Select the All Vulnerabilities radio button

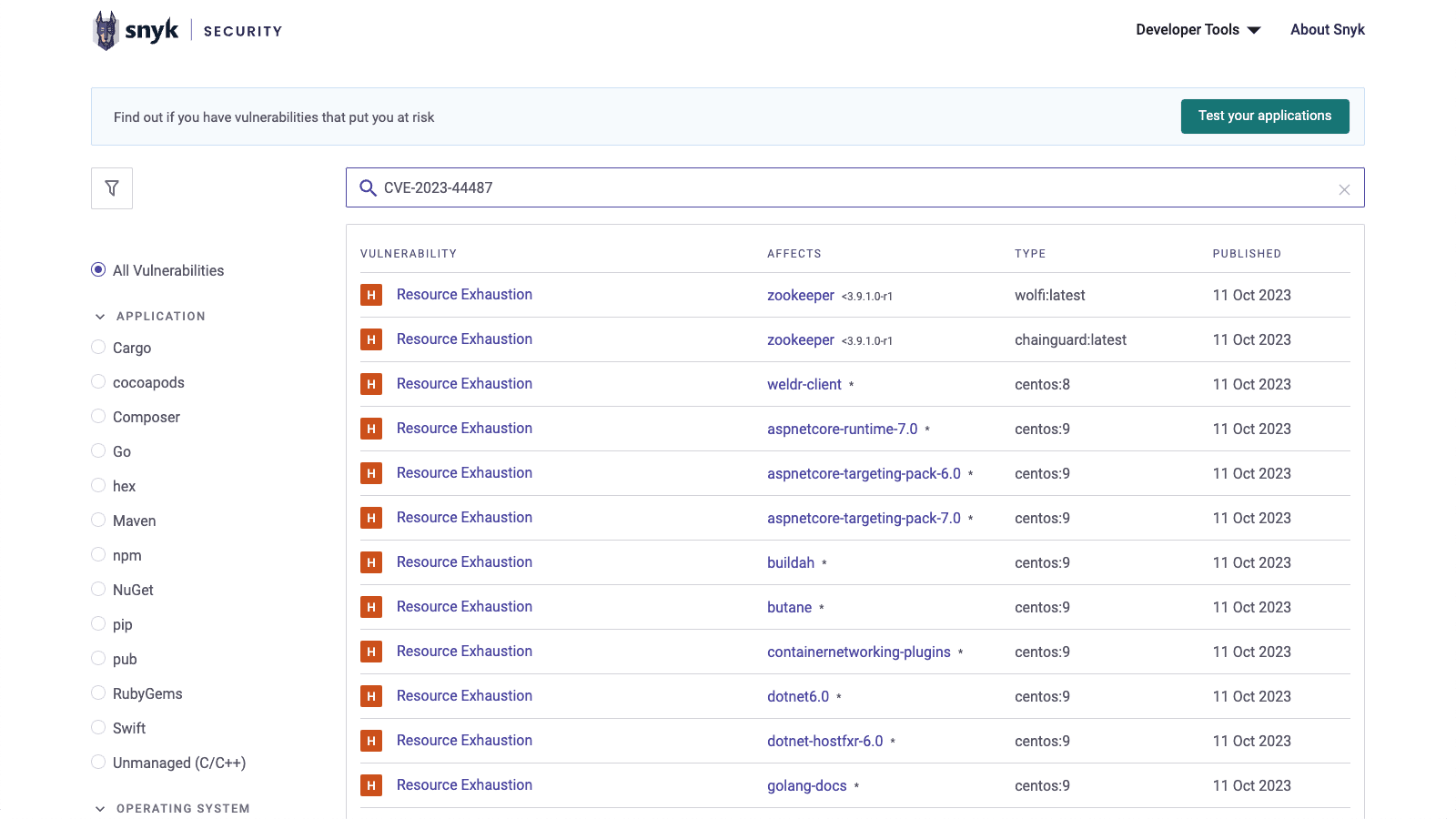coord(98,269)
